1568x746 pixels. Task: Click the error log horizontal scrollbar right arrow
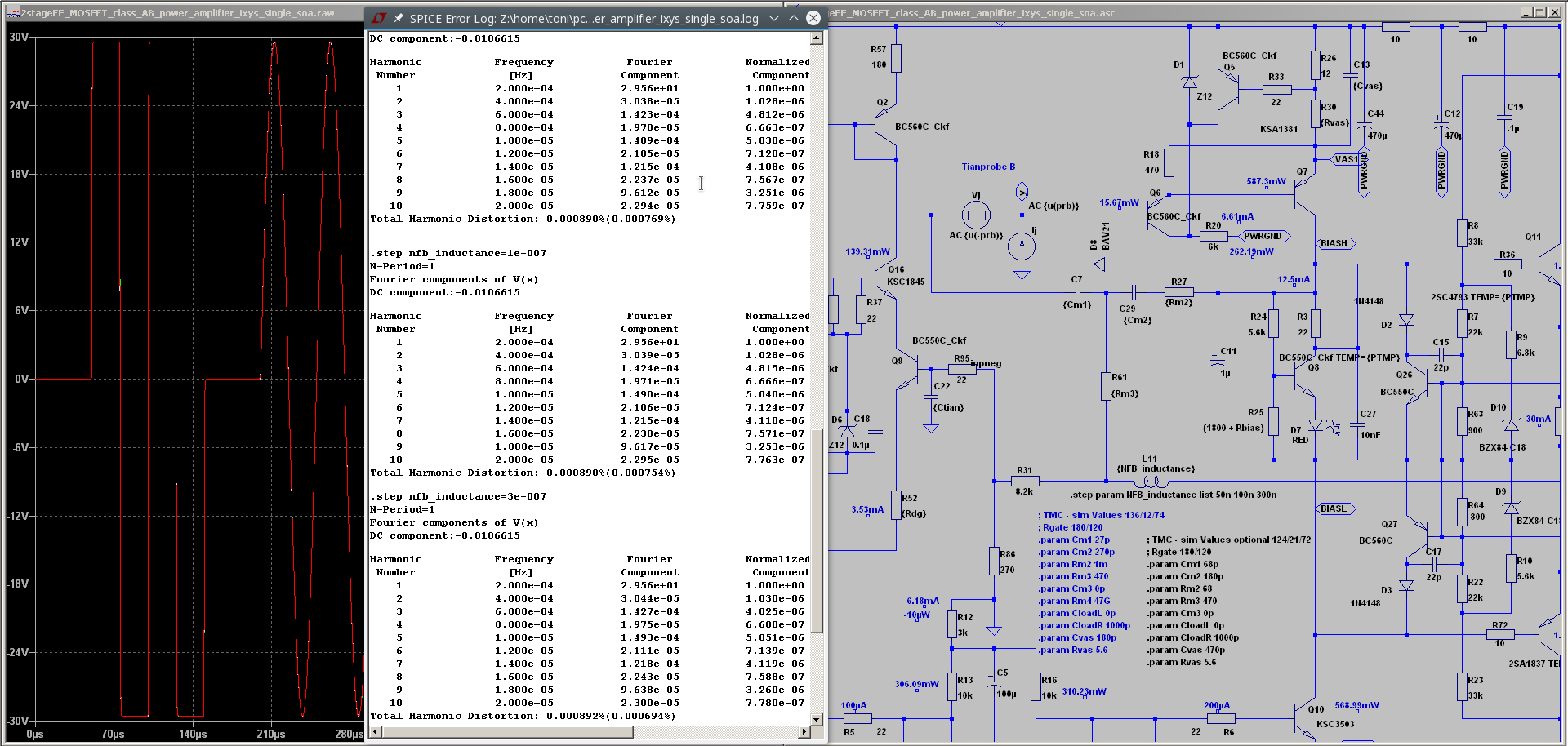coord(804,731)
